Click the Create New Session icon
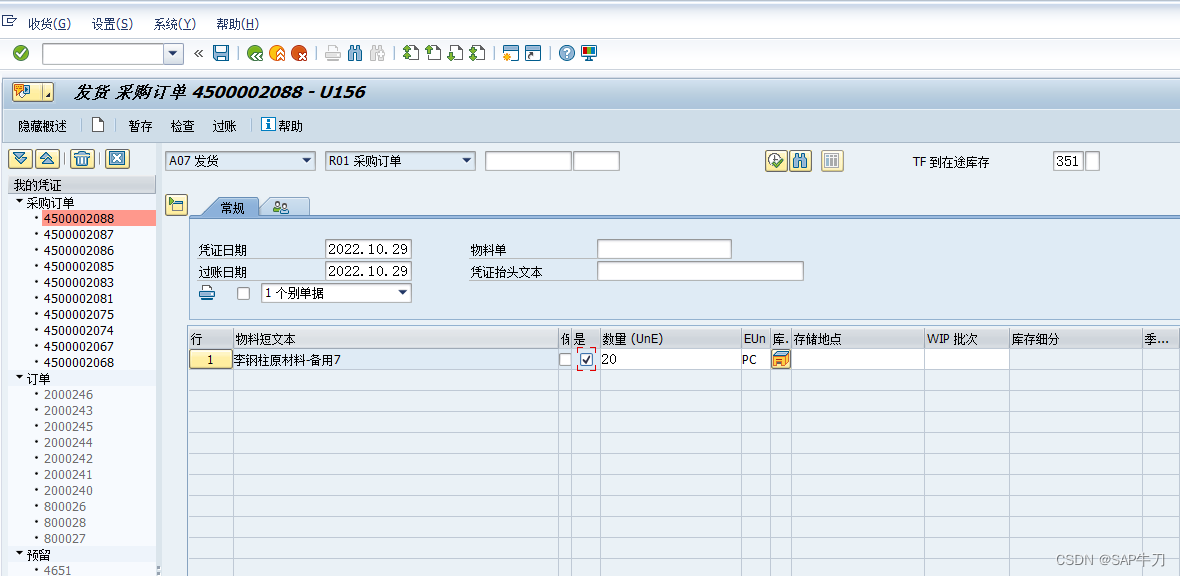Screen dimensions: 1180x576 point(511,53)
